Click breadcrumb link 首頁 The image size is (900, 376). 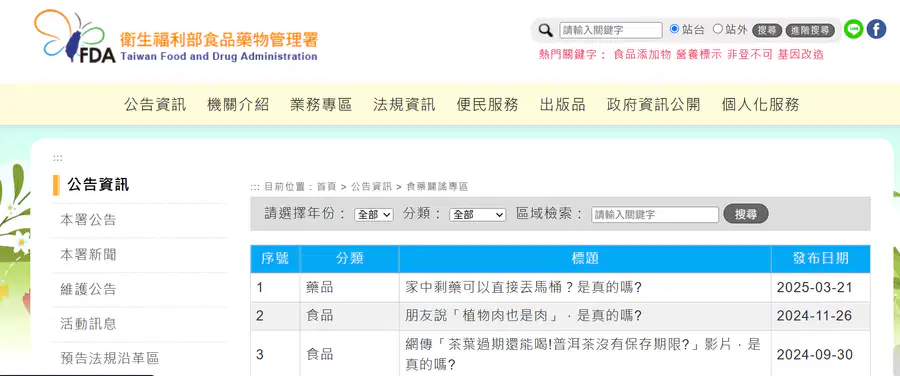click(x=326, y=187)
